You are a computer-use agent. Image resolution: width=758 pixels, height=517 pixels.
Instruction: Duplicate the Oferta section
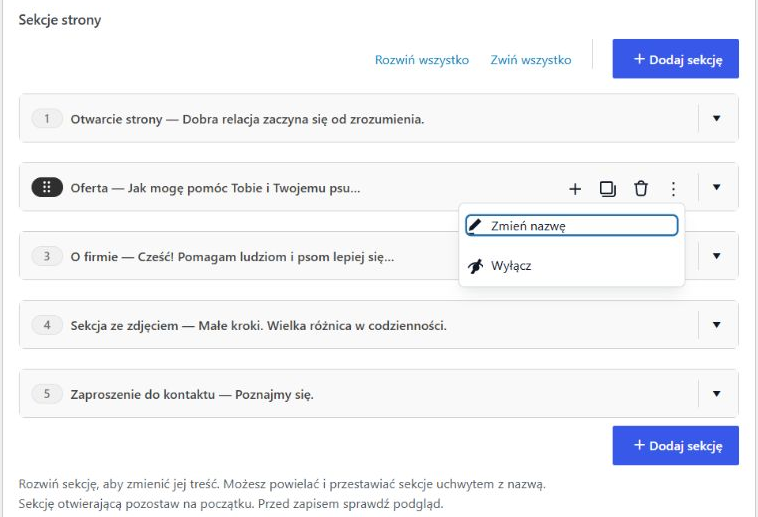click(x=608, y=189)
